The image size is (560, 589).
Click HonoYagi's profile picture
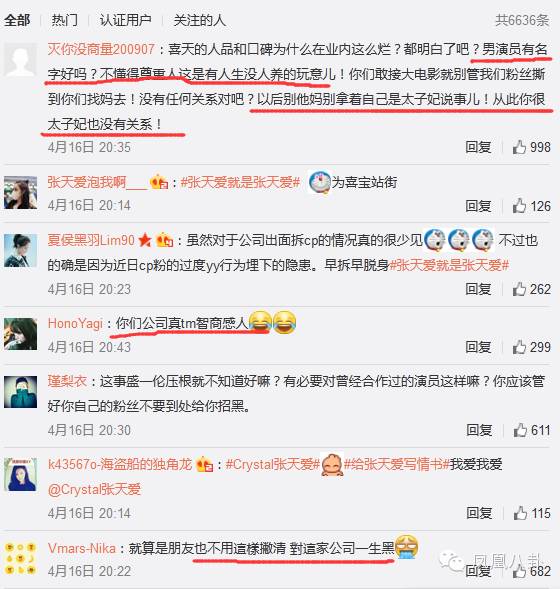tap(20, 334)
